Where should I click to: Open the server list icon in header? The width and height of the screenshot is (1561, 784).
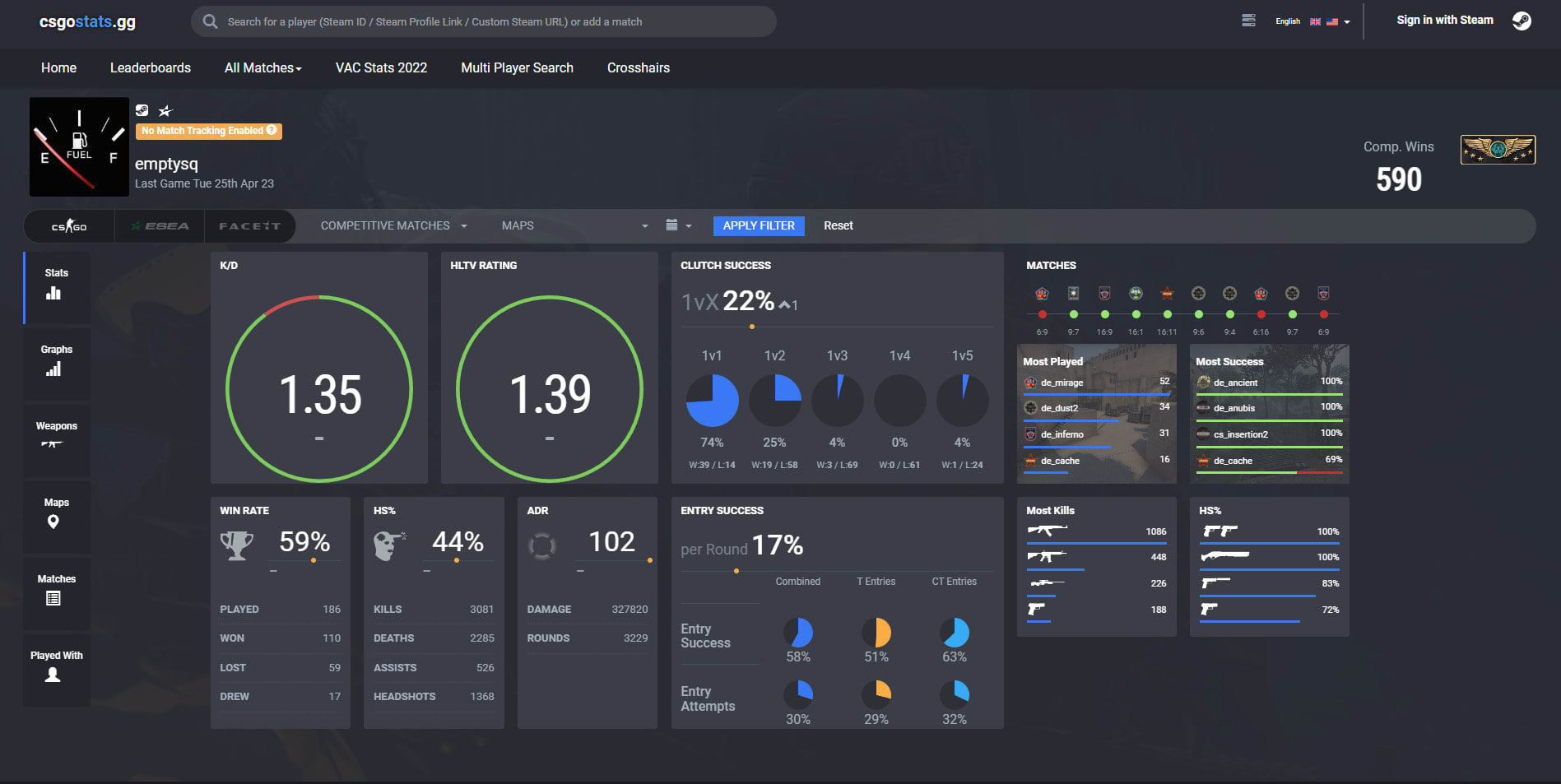[x=1248, y=21]
